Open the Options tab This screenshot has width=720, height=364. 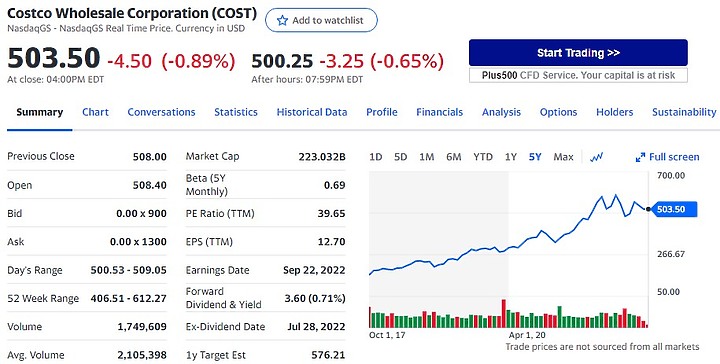[x=558, y=112]
